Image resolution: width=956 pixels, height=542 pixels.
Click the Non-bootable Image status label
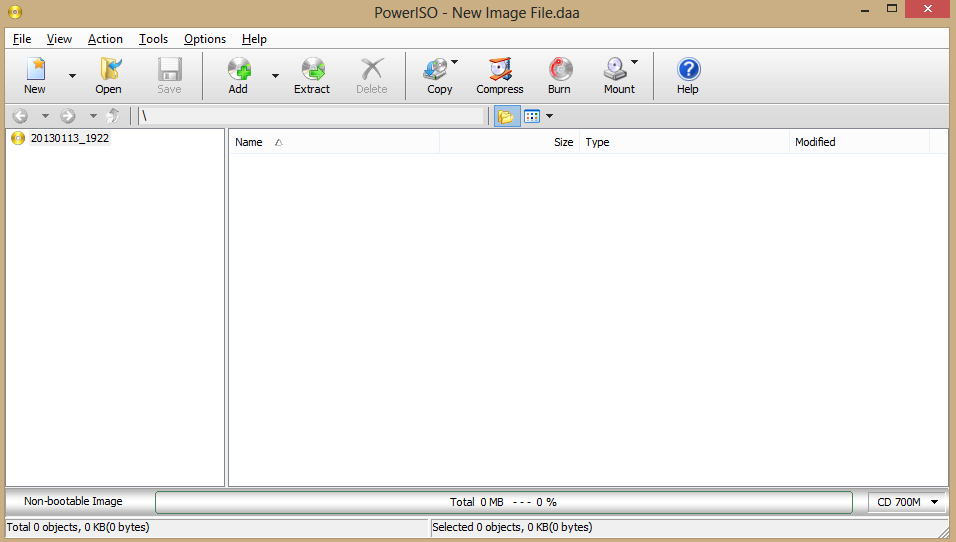coord(73,501)
